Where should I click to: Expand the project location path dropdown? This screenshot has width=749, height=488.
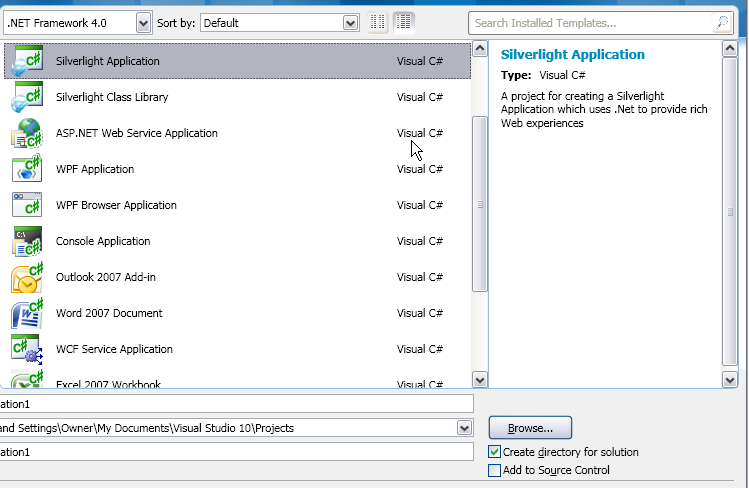[464, 428]
